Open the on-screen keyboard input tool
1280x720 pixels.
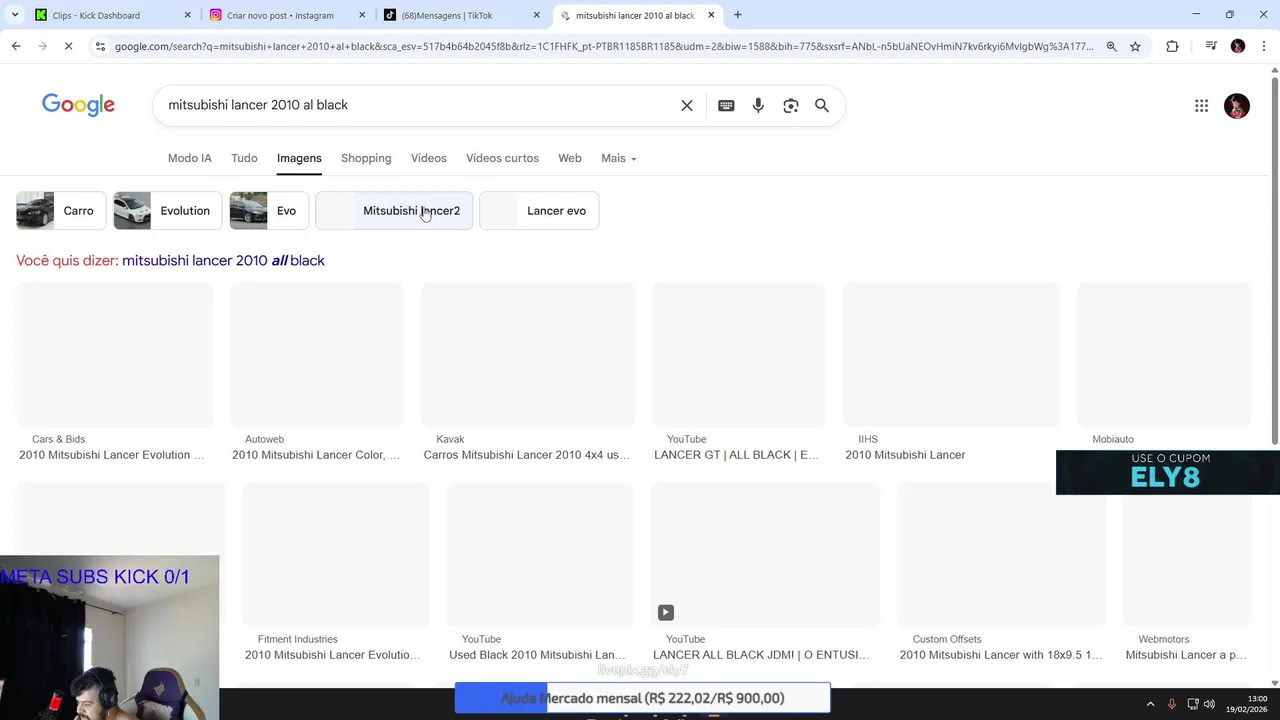726,105
